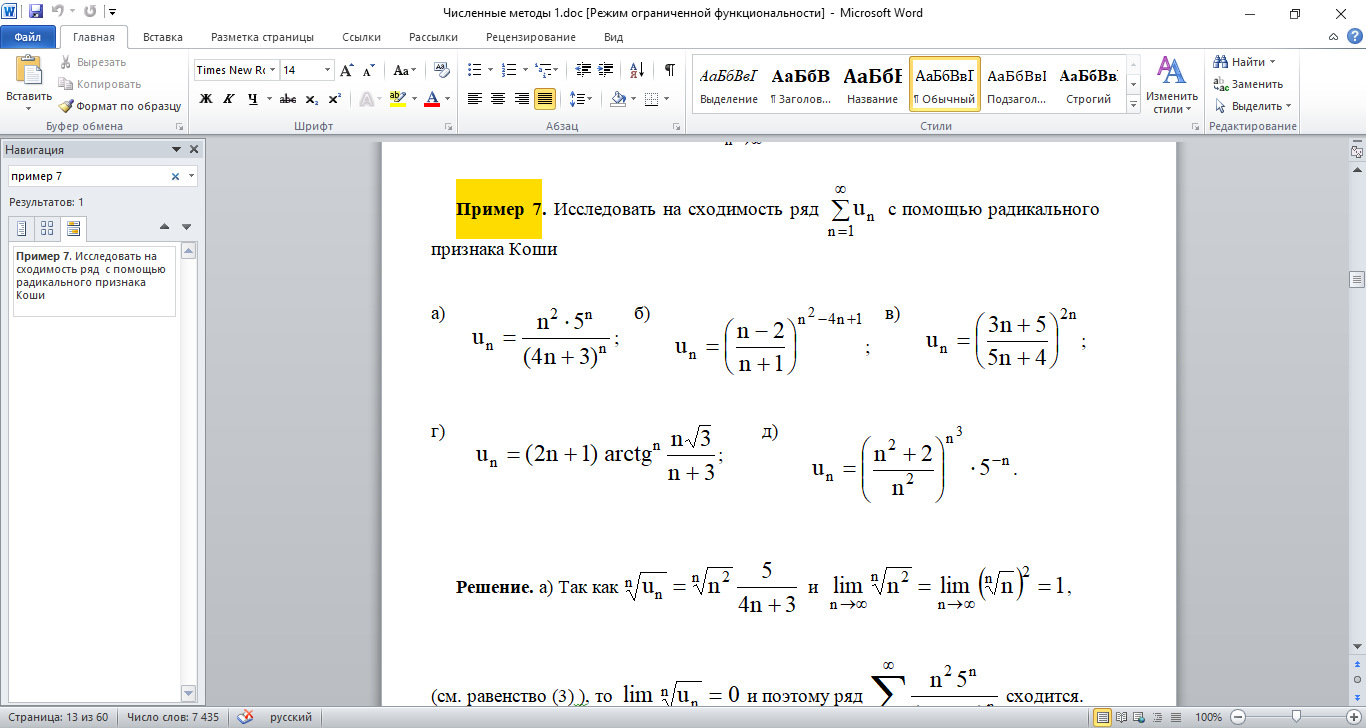Apply subscript x₂ formatting
The image size is (1366, 728).
click(x=311, y=99)
